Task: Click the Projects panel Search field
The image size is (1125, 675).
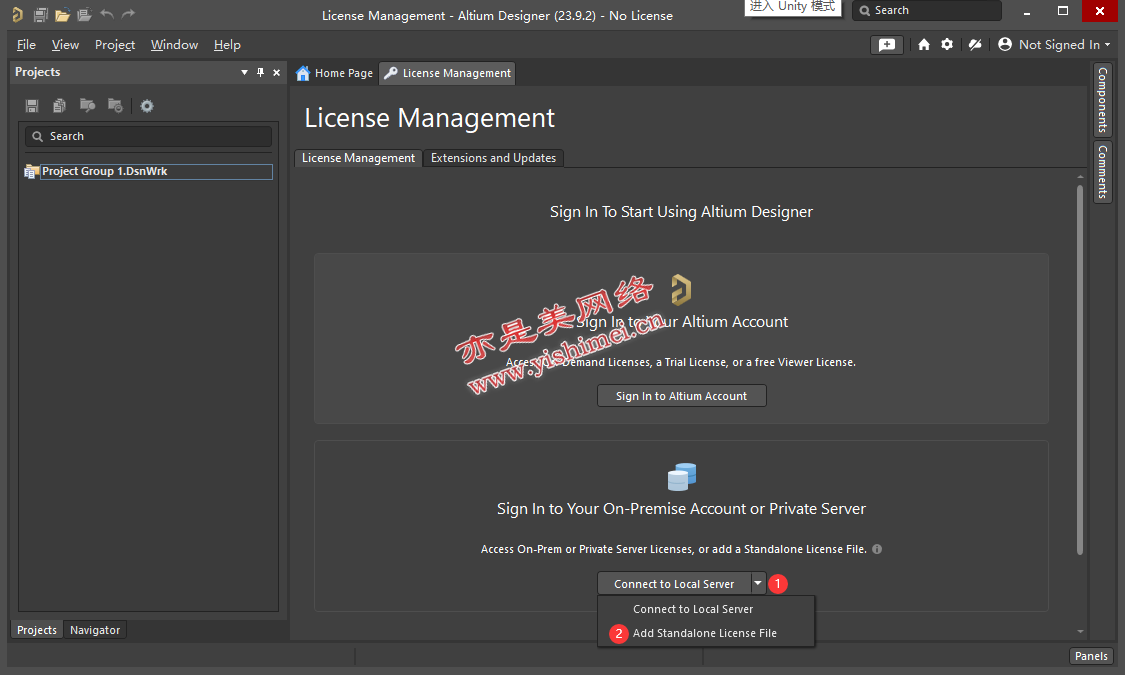Action: (x=149, y=136)
